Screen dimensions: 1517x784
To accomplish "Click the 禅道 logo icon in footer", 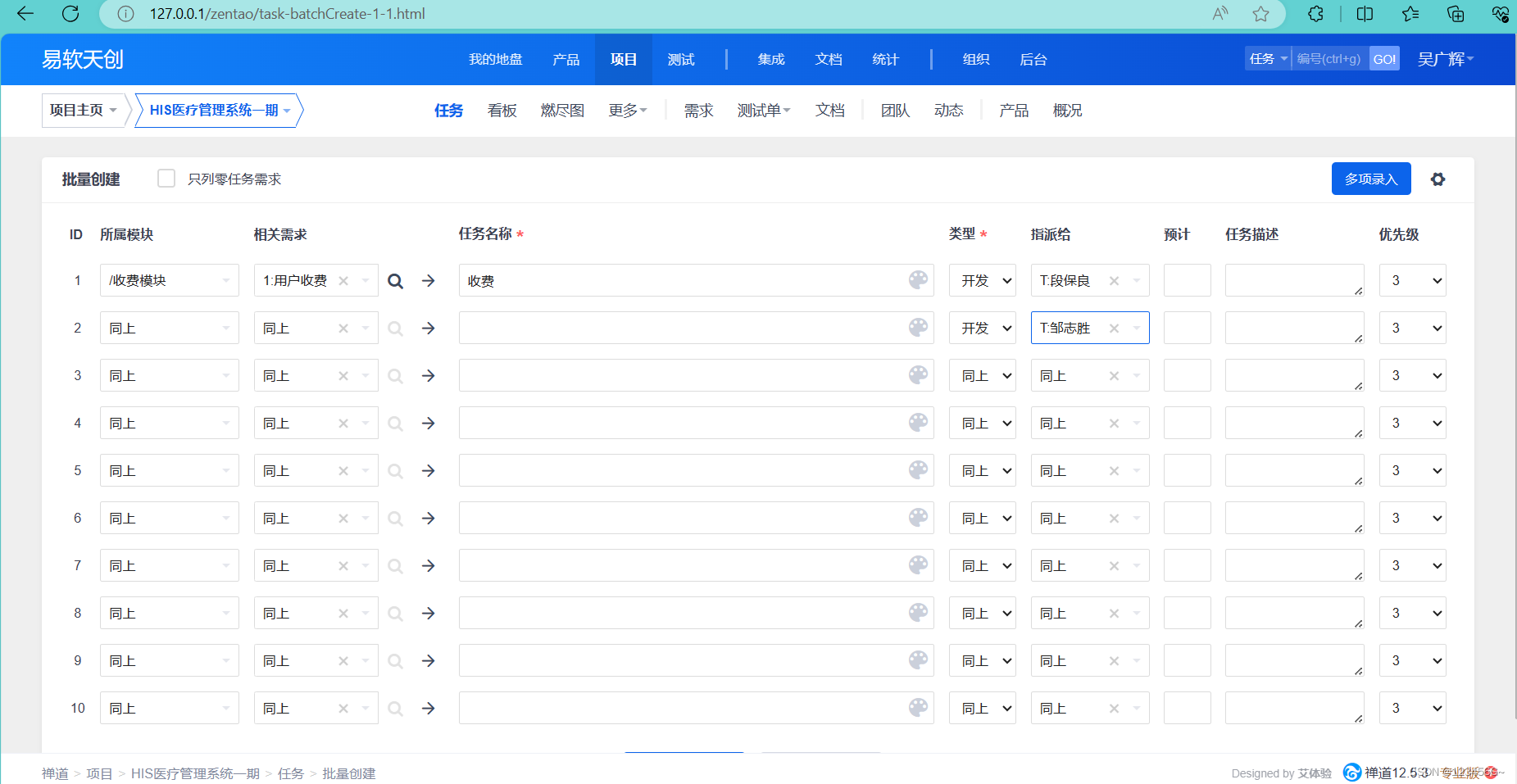I will pos(1352,773).
